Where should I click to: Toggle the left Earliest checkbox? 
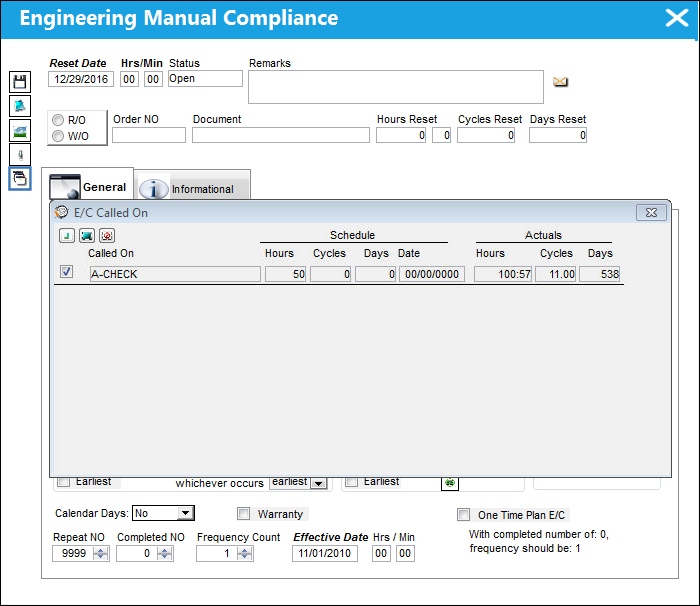(64, 481)
